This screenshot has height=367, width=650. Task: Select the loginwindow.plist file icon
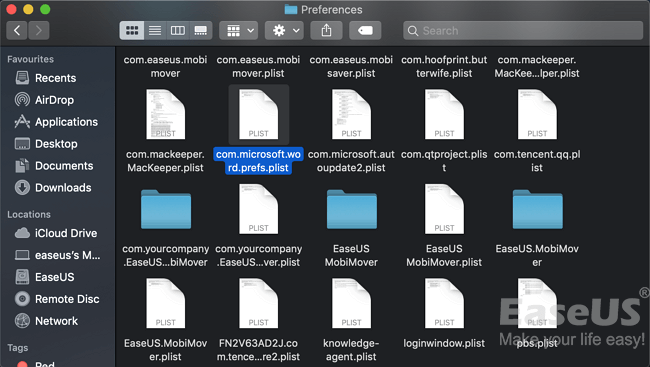pyautogui.click(x=444, y=304)
